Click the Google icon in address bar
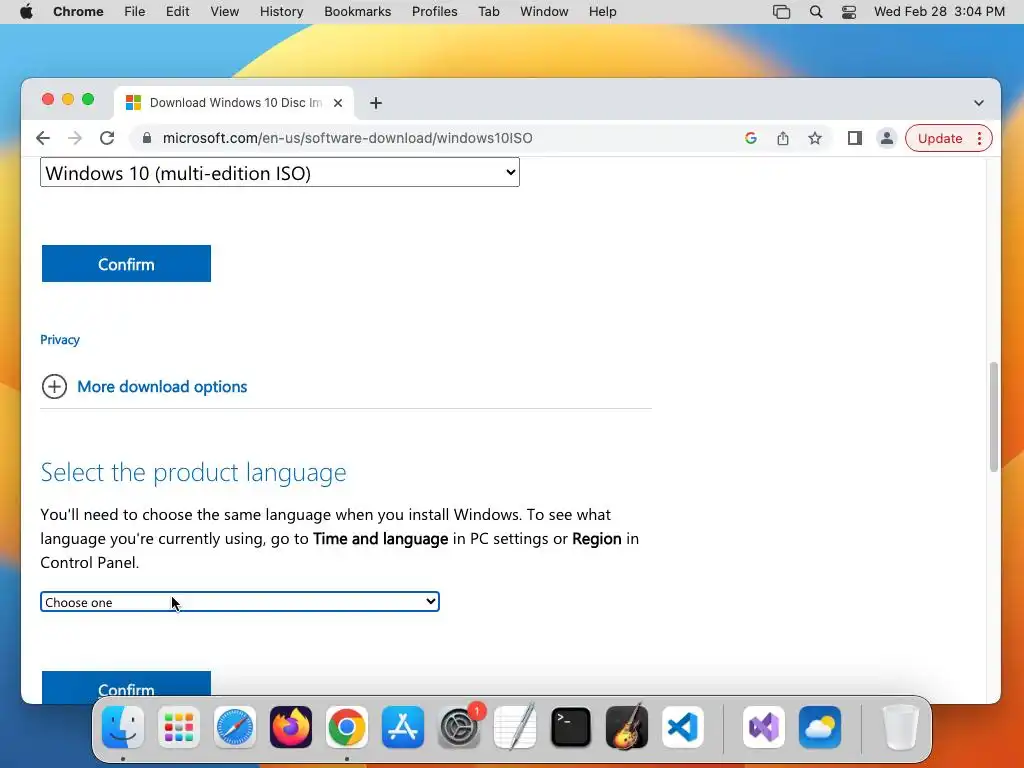Image resolution: width=1024 pixels, height=768 pixels. (751, 138)
